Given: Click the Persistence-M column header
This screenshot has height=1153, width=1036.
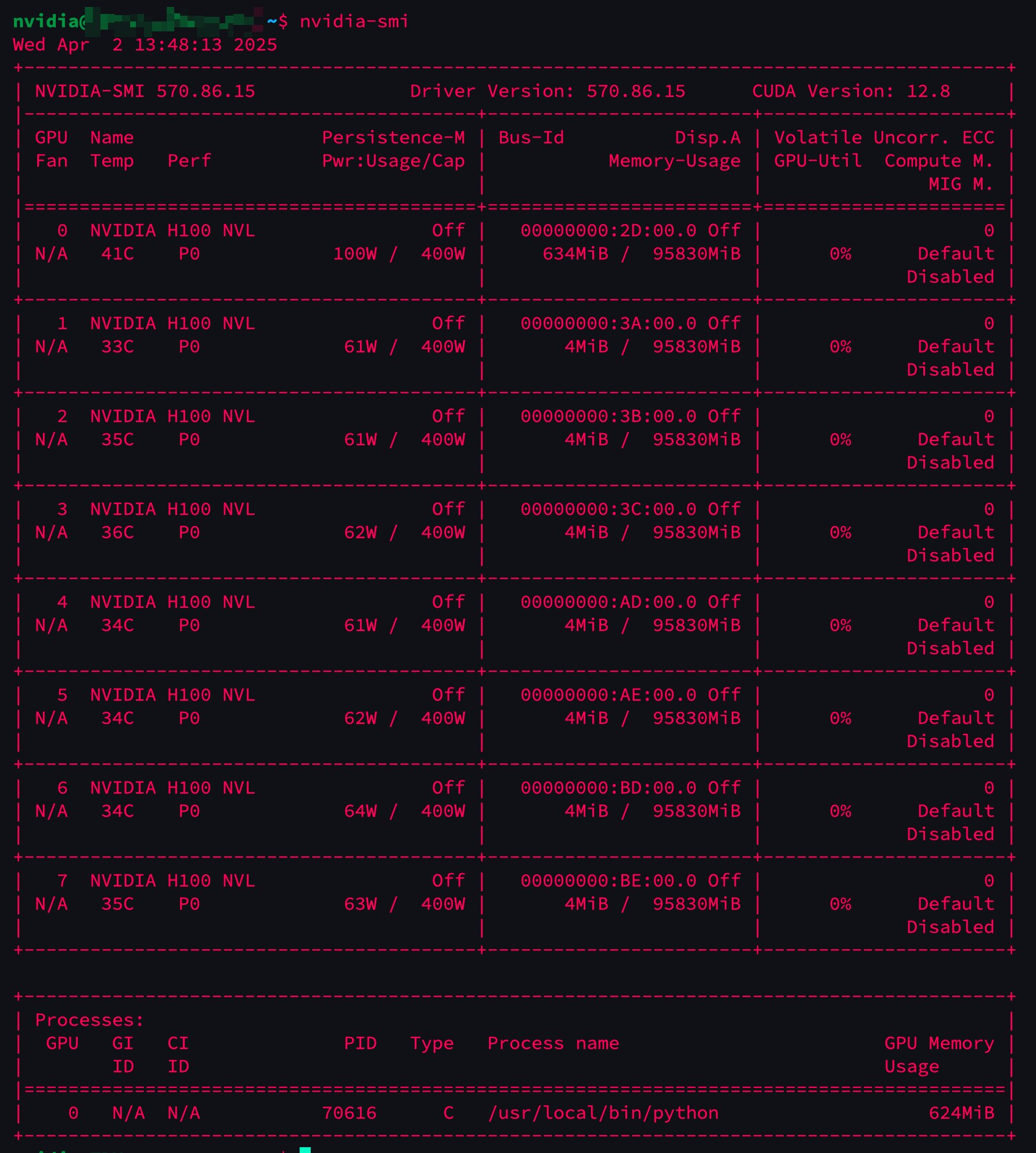Looking at the screenshot, I should pos(394,138).
